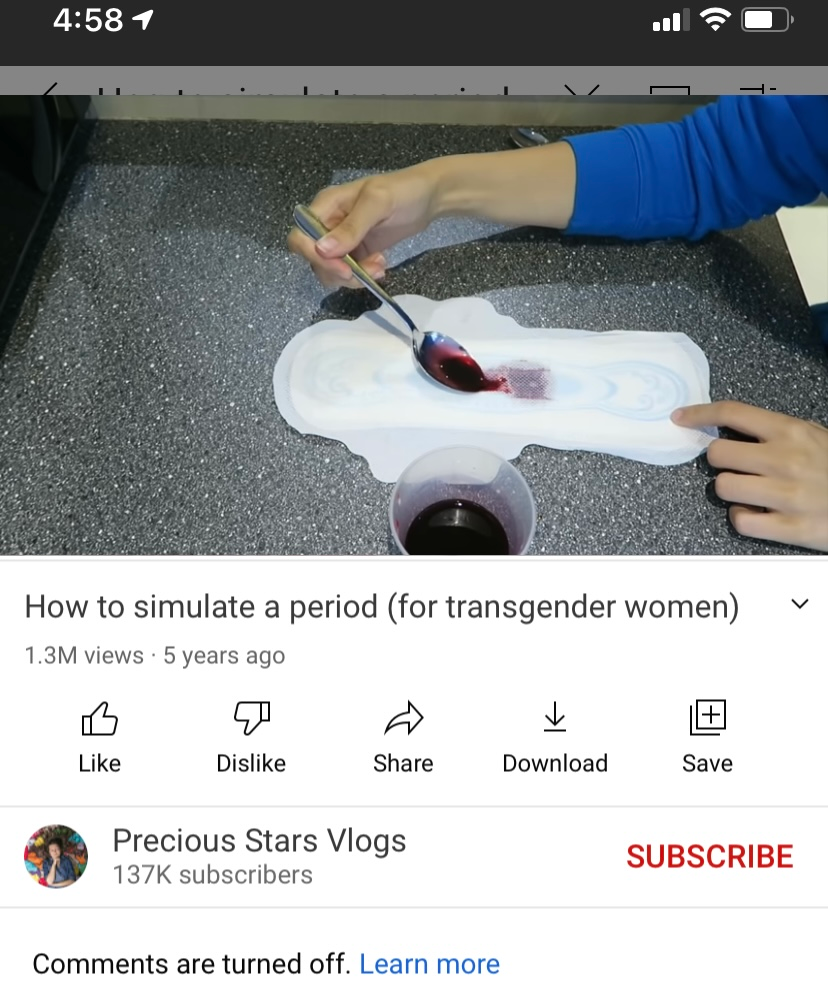Open the Precious Stars Vlogs channel name

(259, 840)
